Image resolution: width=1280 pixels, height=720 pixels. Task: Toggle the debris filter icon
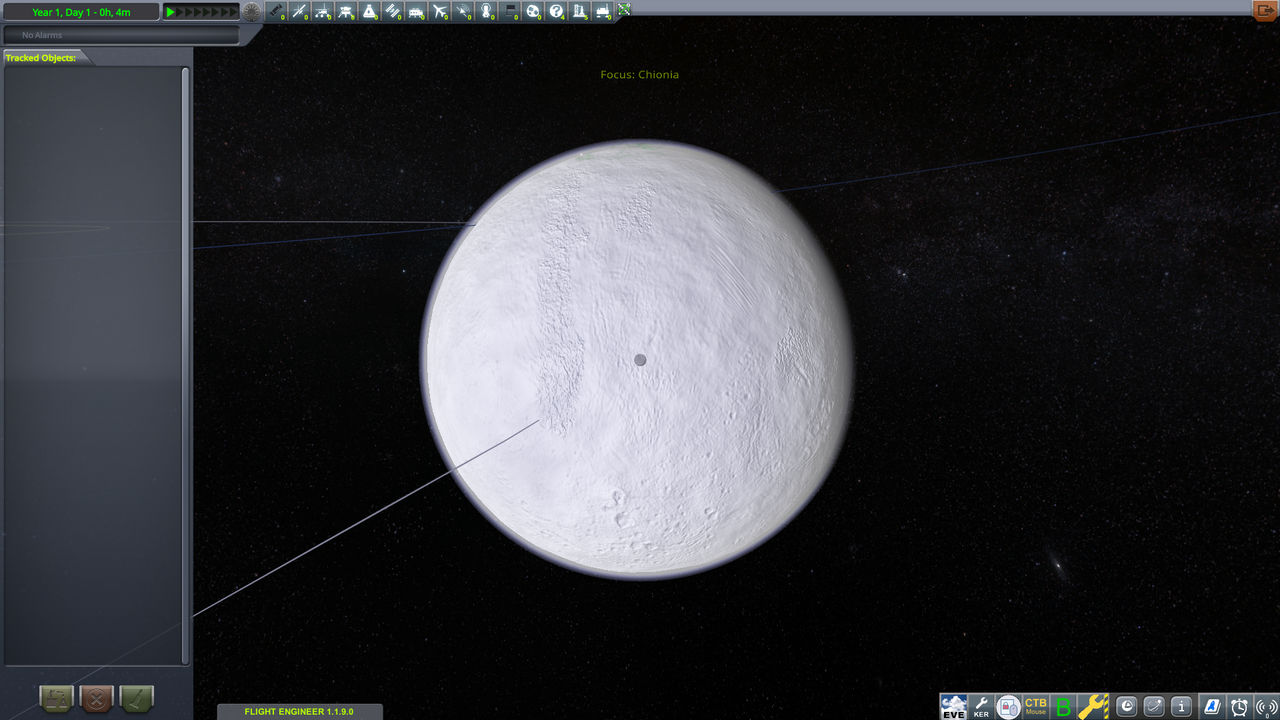[x=277, y=11]
